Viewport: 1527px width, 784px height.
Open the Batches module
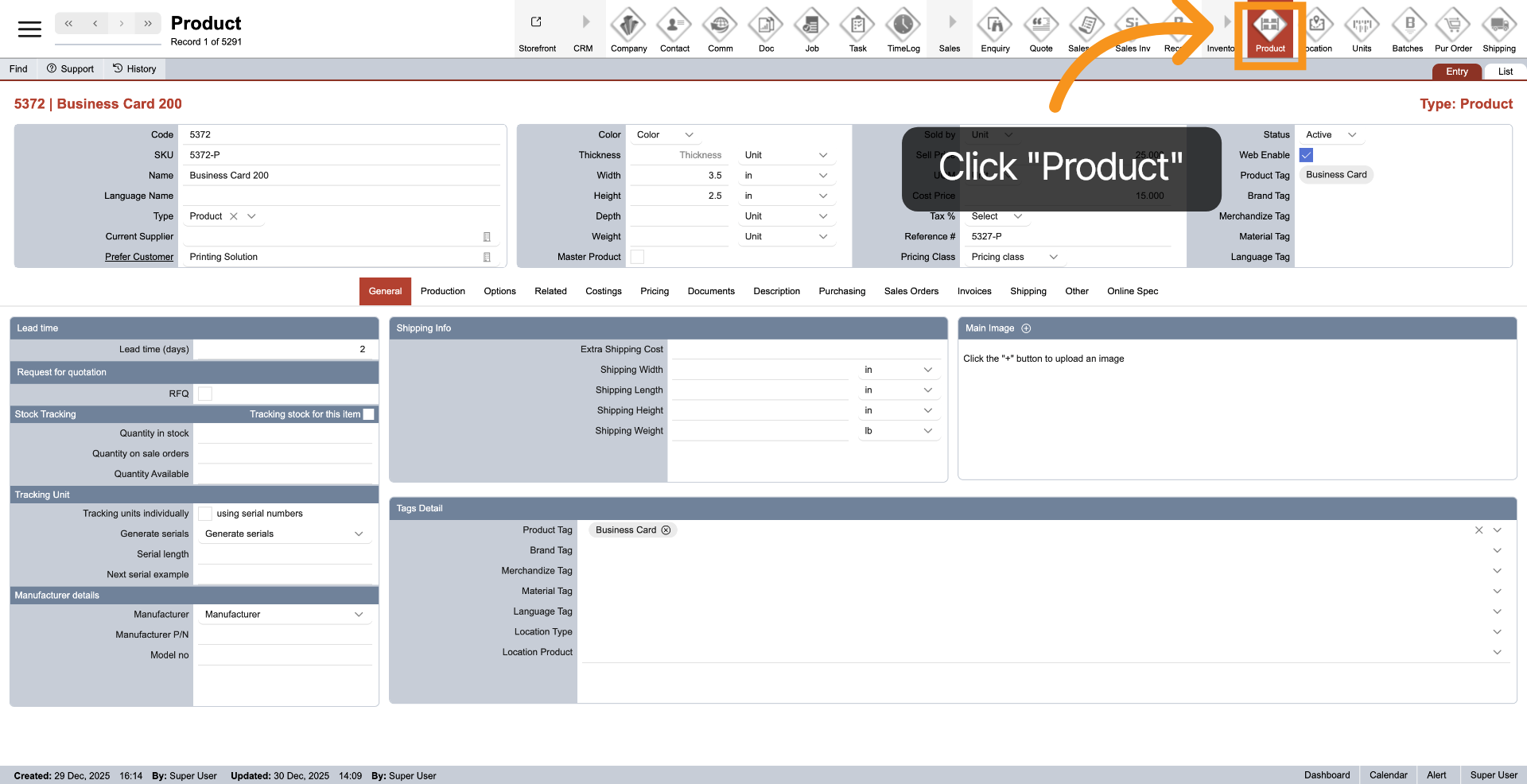point(1407,29)
